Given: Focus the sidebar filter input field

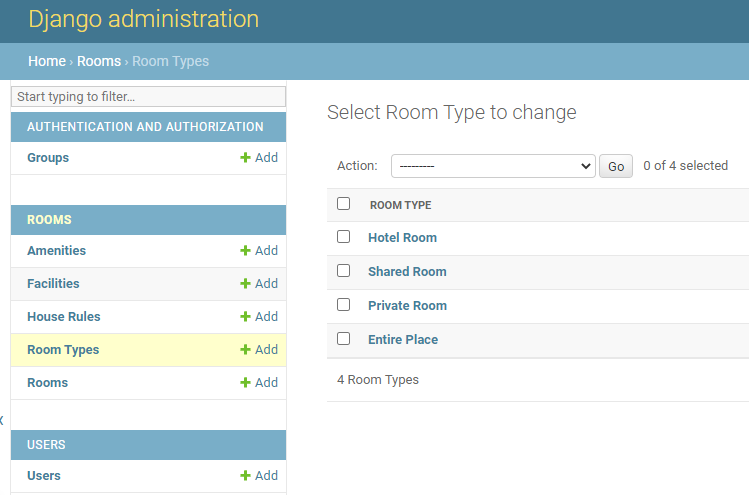Looking at the screenshot, I should (149, 97).
